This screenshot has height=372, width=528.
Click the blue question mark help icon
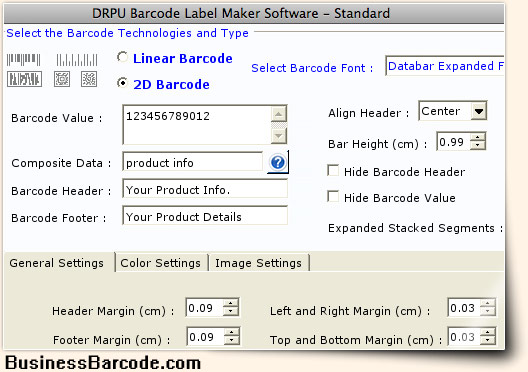pos(278,163)
